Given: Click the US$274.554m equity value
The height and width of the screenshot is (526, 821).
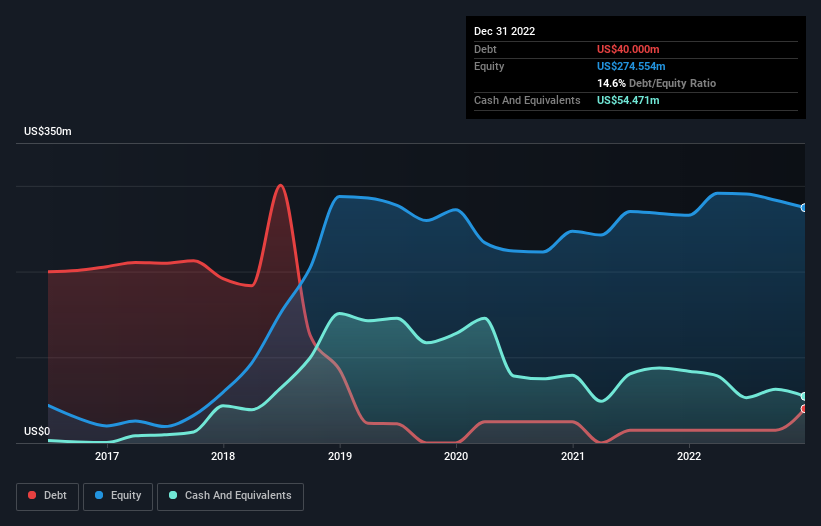Looking at the screenshot, I should coord(631,66).
